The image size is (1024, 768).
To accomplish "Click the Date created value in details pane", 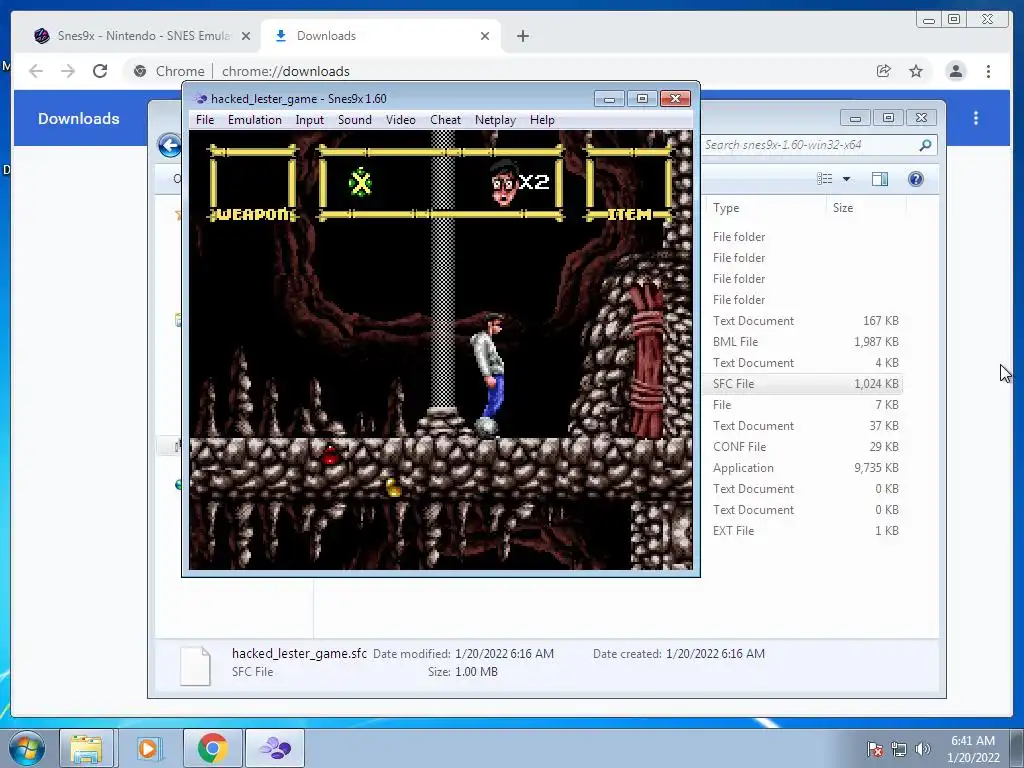I will (x=715, y=654).
